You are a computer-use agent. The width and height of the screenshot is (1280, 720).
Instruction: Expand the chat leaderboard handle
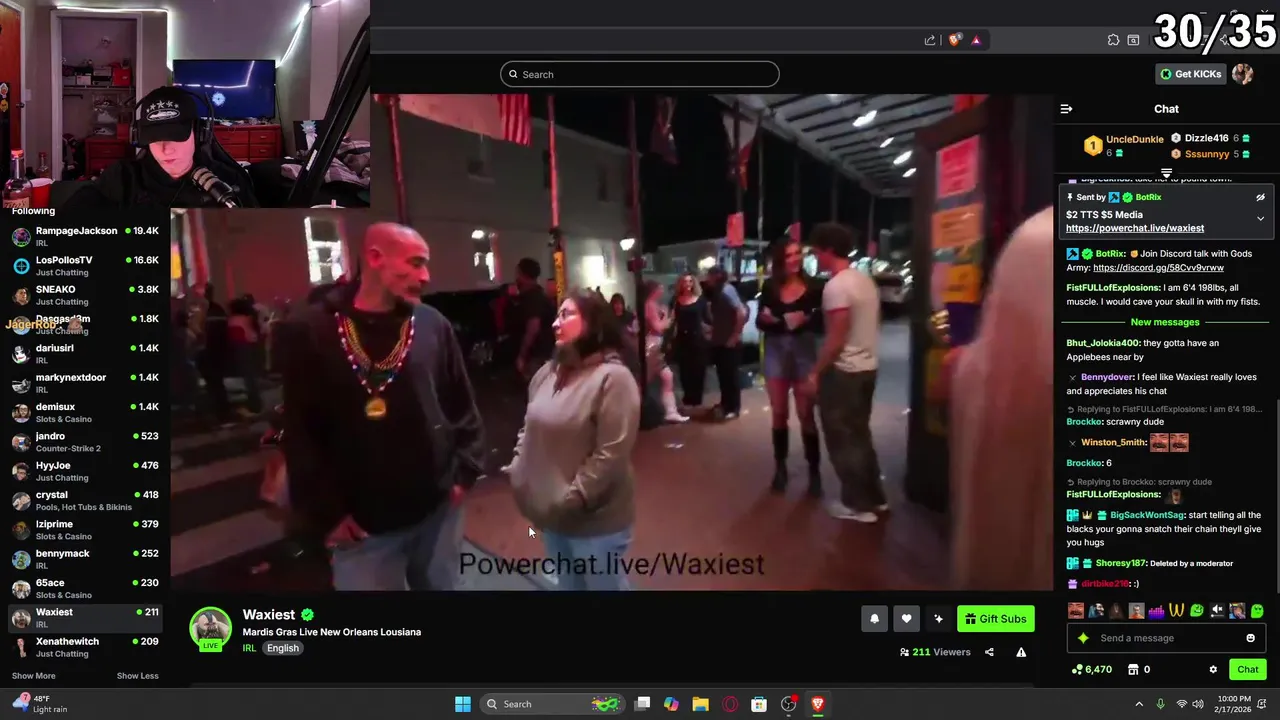click(x=1166, y=173)
